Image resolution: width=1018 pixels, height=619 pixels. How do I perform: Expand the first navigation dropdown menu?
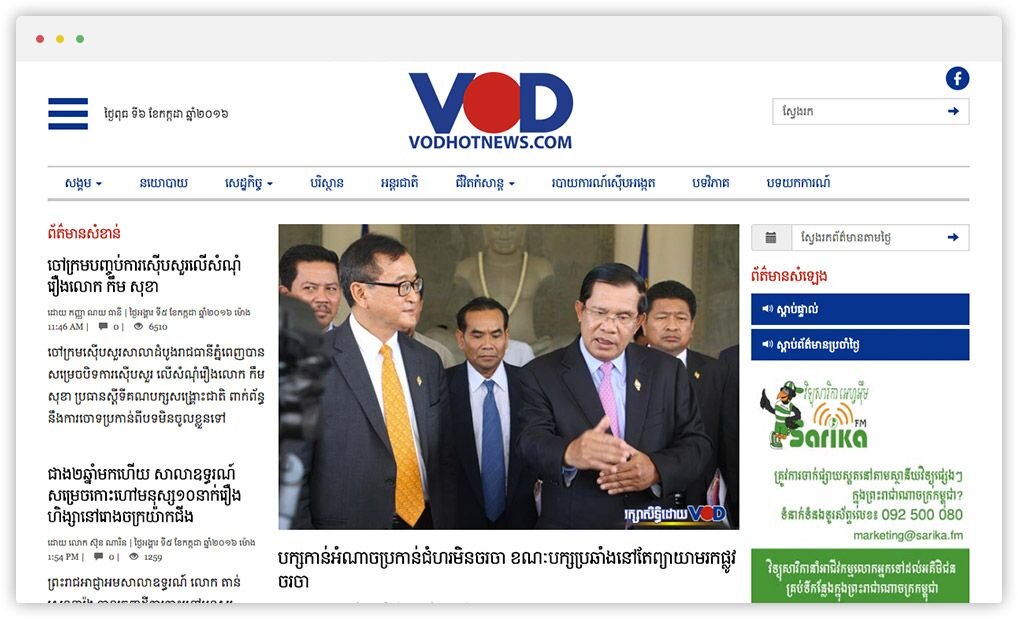click(x=83, y=183)
